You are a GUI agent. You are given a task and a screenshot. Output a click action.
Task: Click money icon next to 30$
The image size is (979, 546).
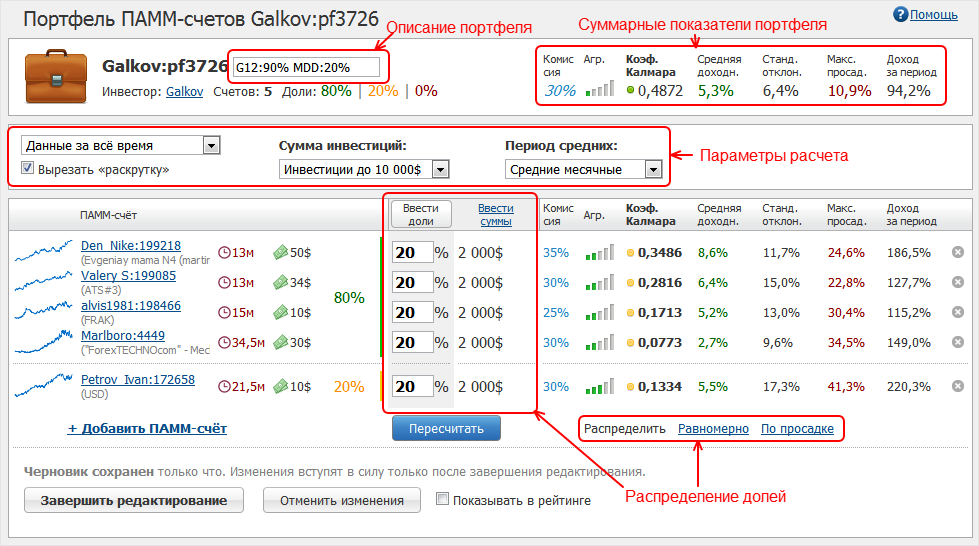[x=280, y=342]
